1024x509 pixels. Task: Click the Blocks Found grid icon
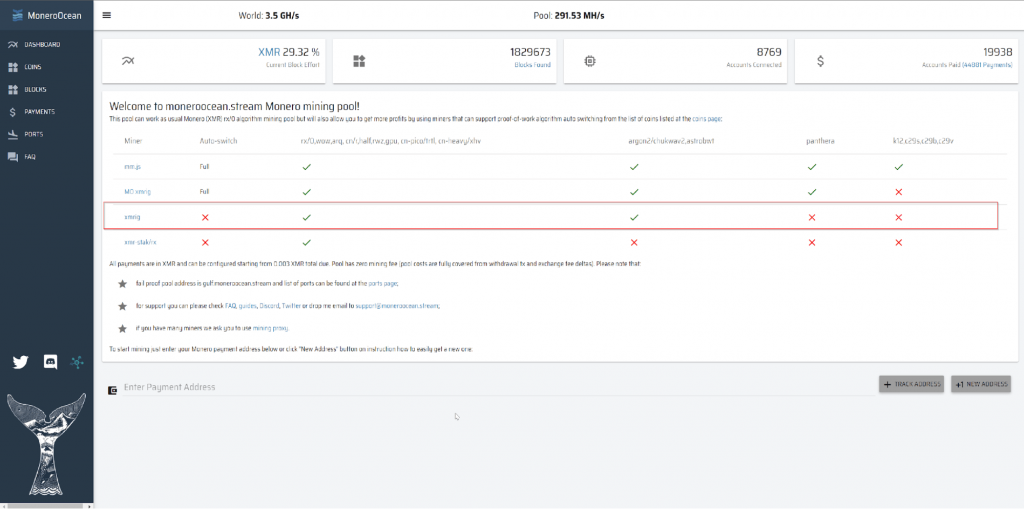point(359,61)
